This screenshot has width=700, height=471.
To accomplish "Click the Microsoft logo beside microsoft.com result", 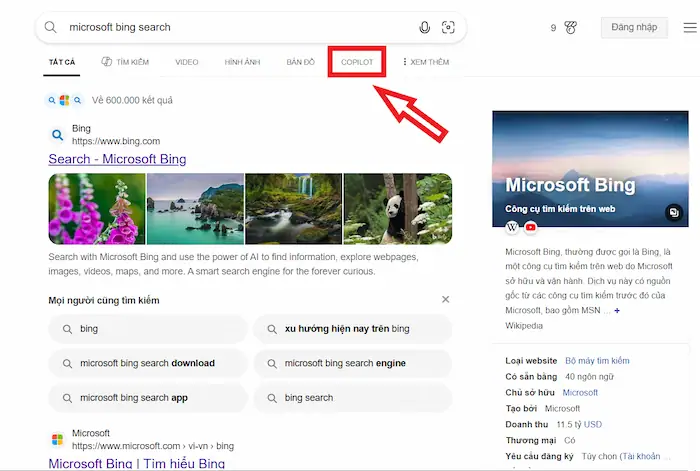I will point(57,440).
